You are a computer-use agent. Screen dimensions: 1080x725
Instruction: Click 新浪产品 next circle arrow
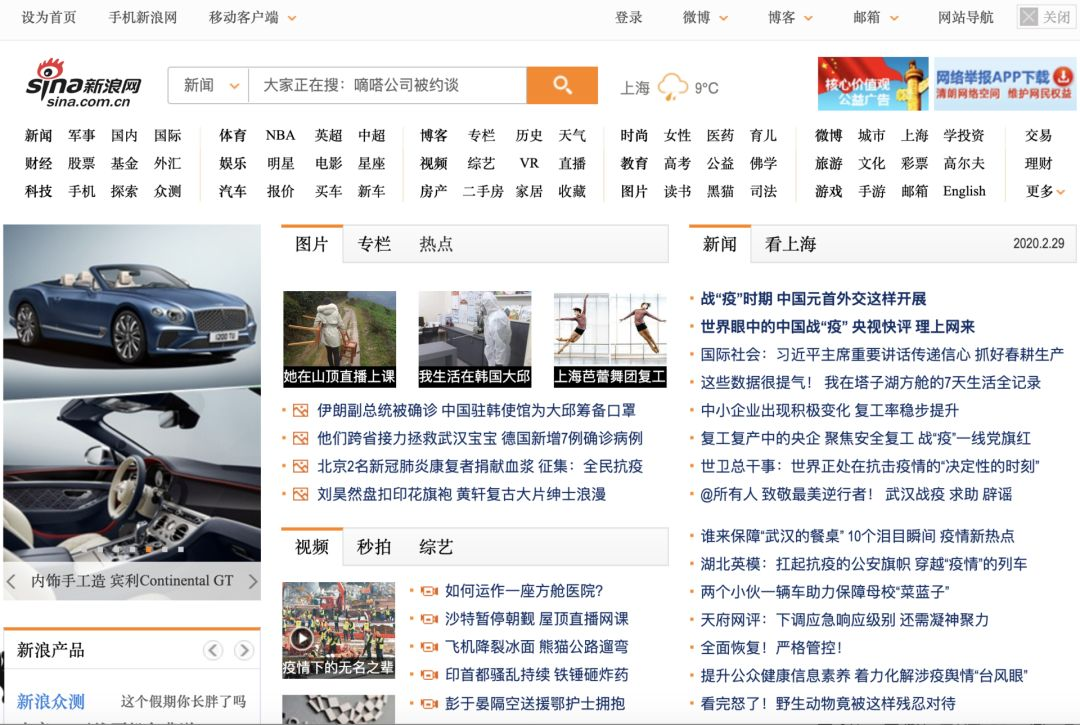[x=243, y=650]
